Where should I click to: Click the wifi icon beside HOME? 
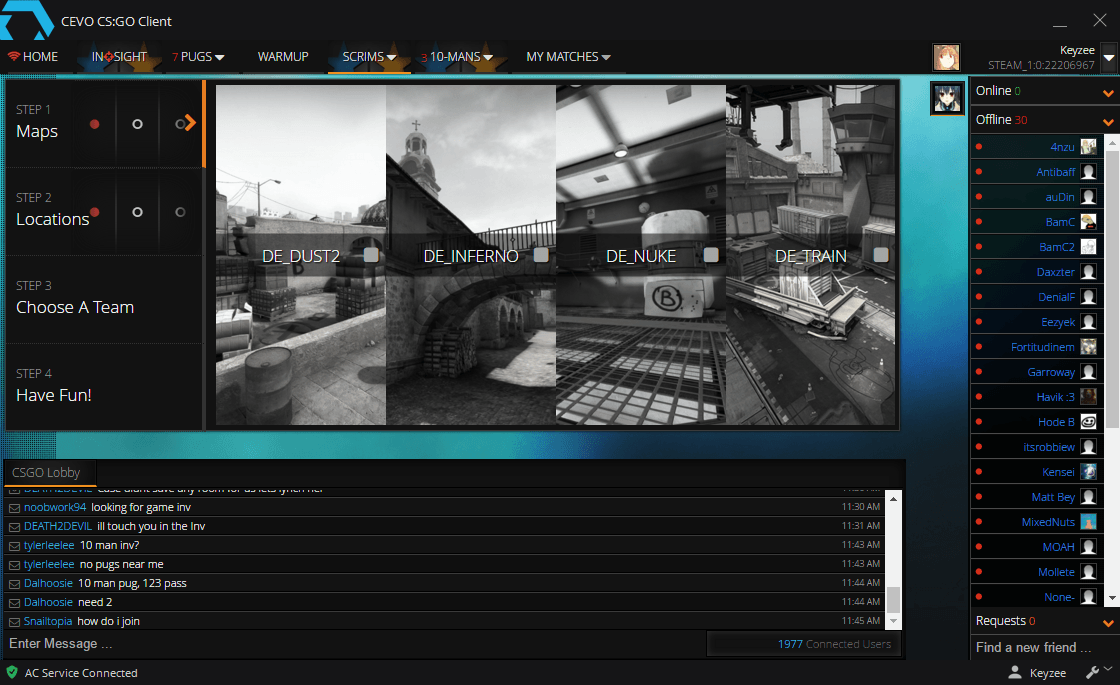pyautogui.click(x=14, y=56)
